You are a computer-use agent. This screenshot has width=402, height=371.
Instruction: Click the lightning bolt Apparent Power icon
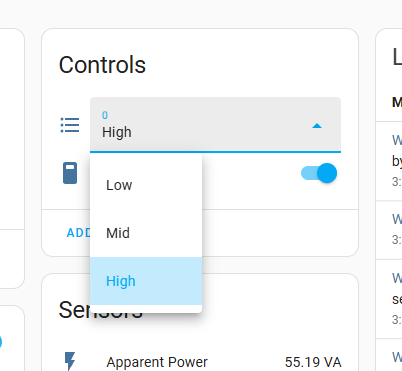tap(70, 361)
